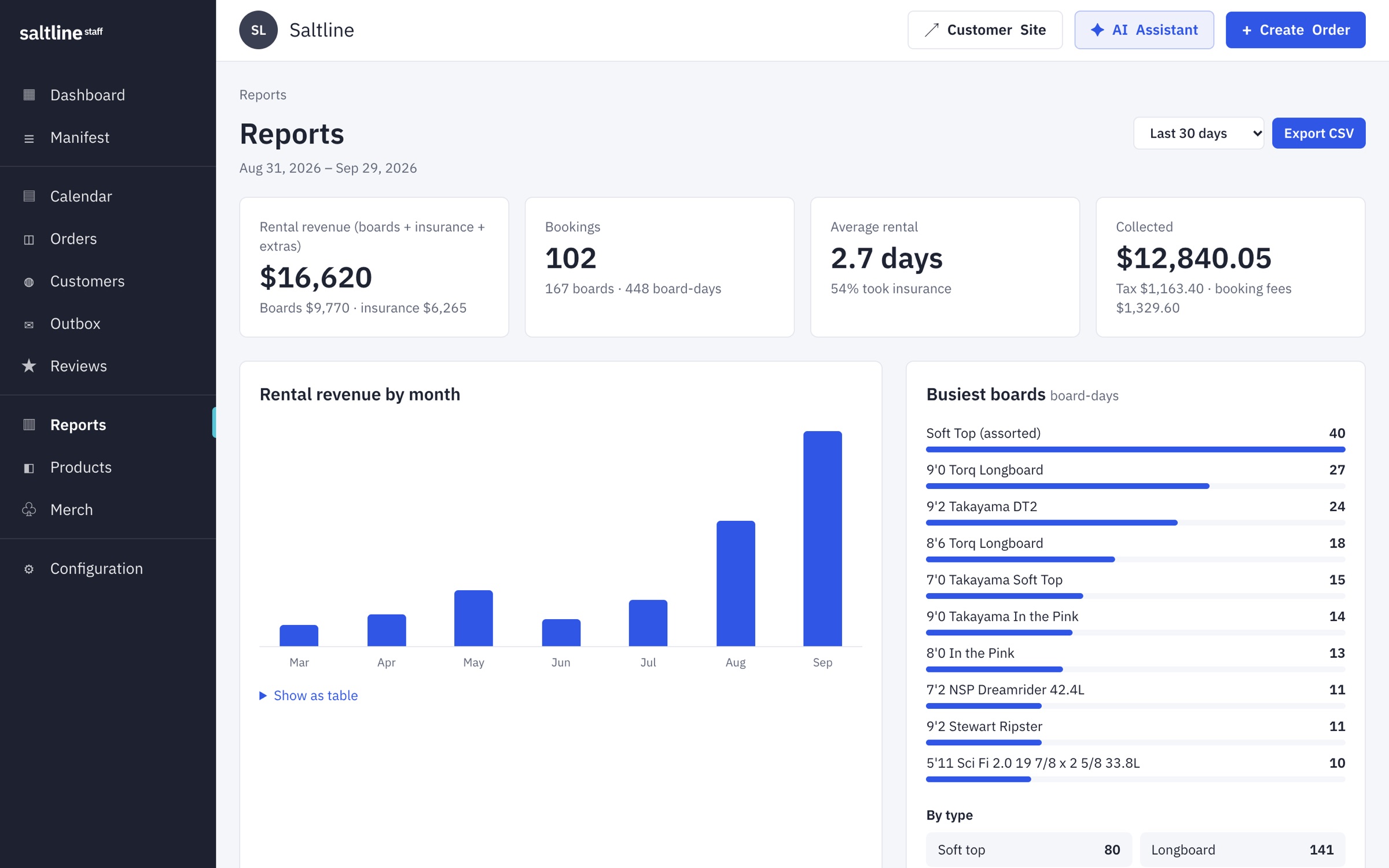Click the Busiest boards heading
The image size is (1389, 868).
coord(986,395)
